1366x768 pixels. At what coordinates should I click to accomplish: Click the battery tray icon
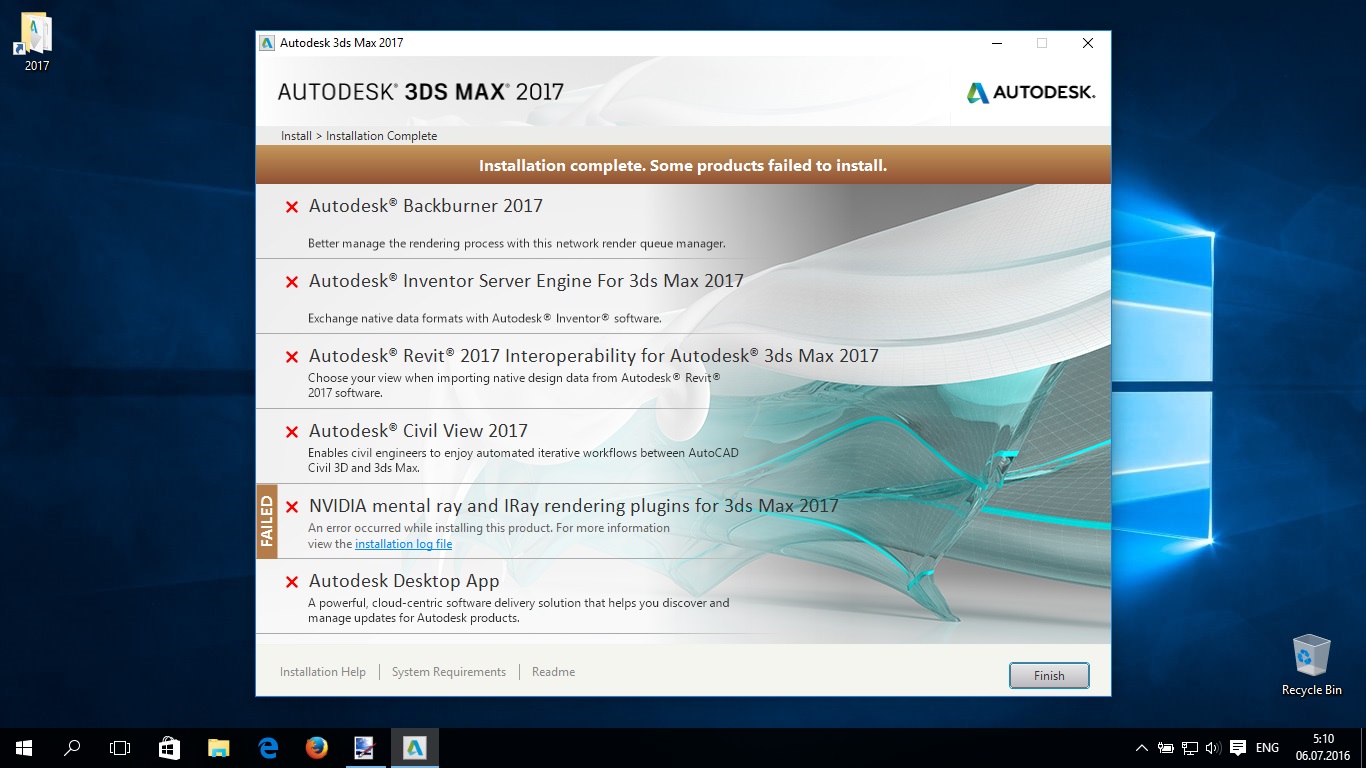tap(1166, 748)
